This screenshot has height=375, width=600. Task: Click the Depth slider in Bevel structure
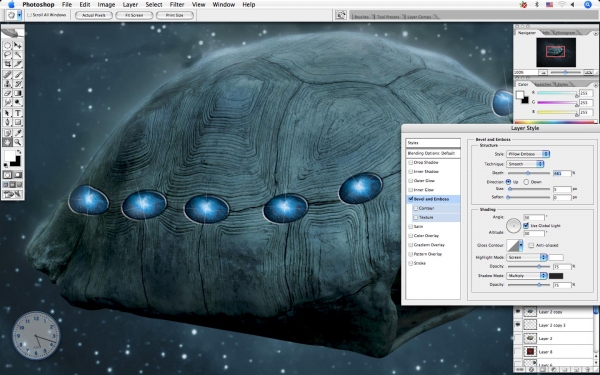click(x=529, y=173)
